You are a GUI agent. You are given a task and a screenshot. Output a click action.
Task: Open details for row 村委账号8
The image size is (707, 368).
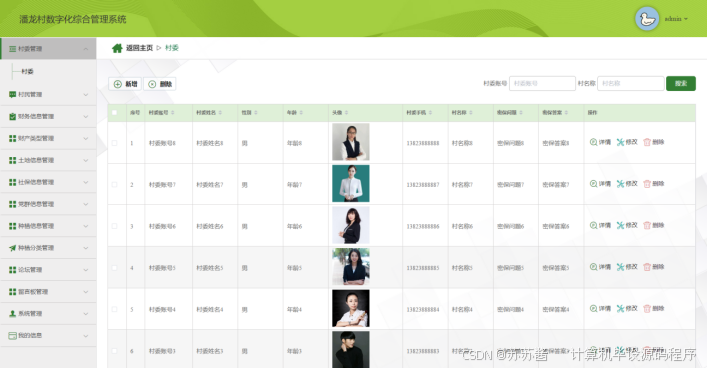coord(600,142)
